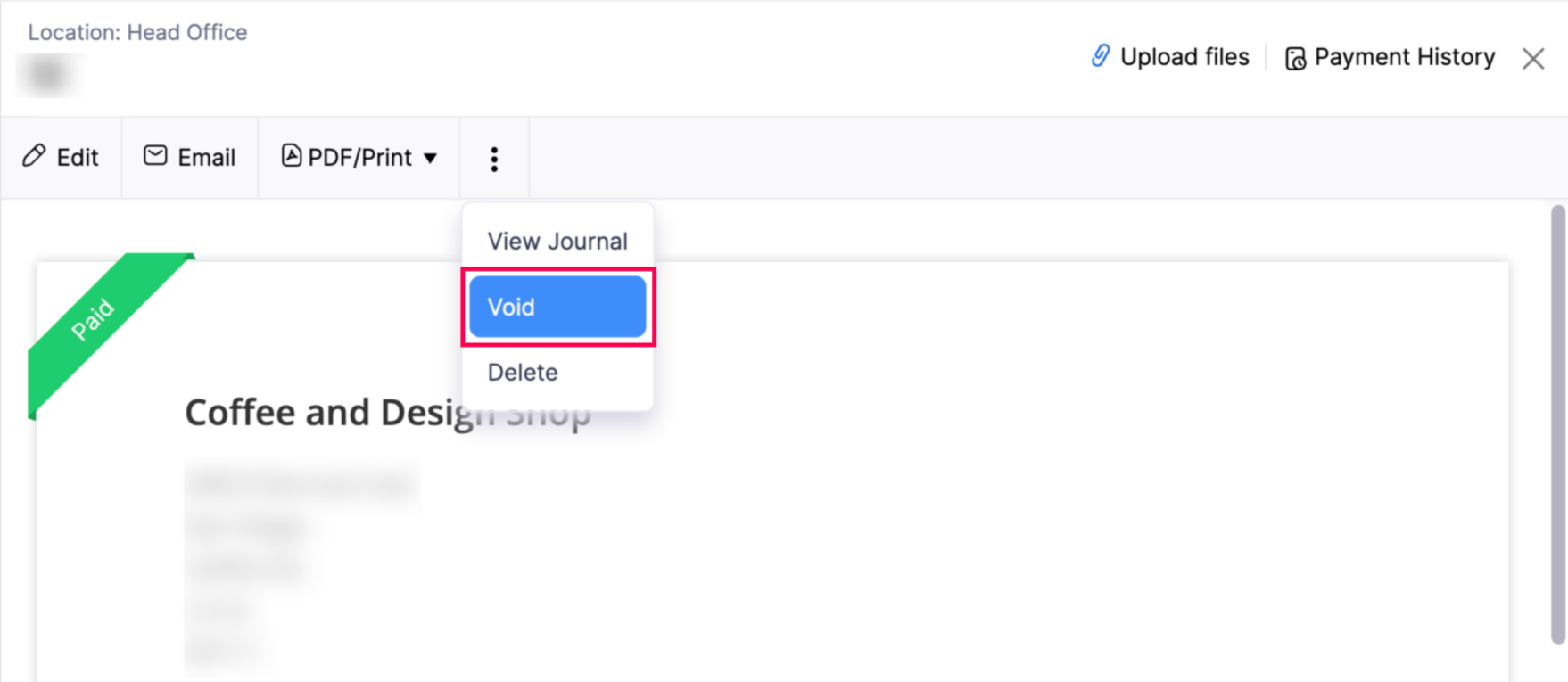Click the PDF document icon
Screen dimensions: 1568x682
pyautogui.click(x=291, y=156)
